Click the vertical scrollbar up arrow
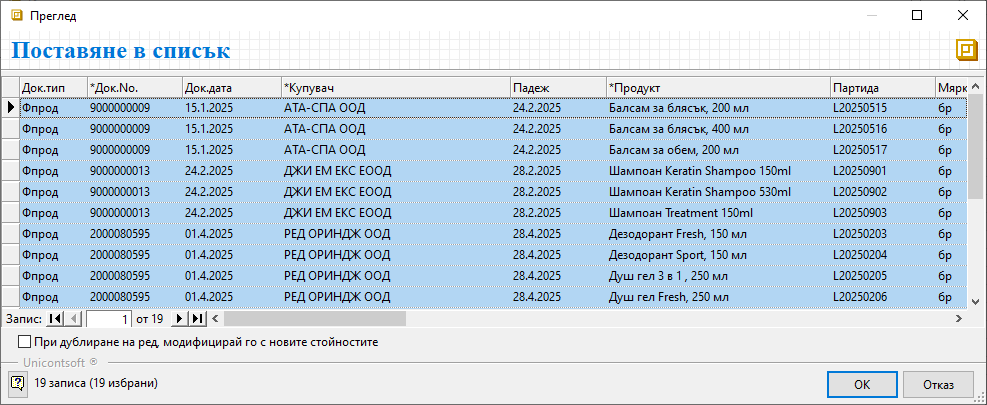The height and width of the screenshot is (405, 987). click(x=976, y=87)
